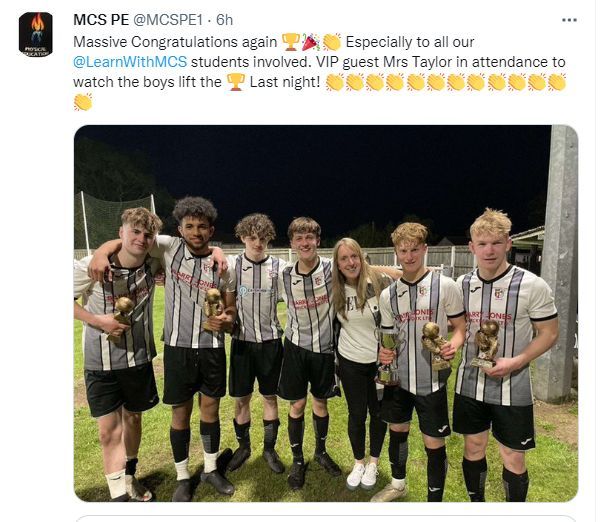Open the MCS PE flame profile avatar

click(36, 34)
